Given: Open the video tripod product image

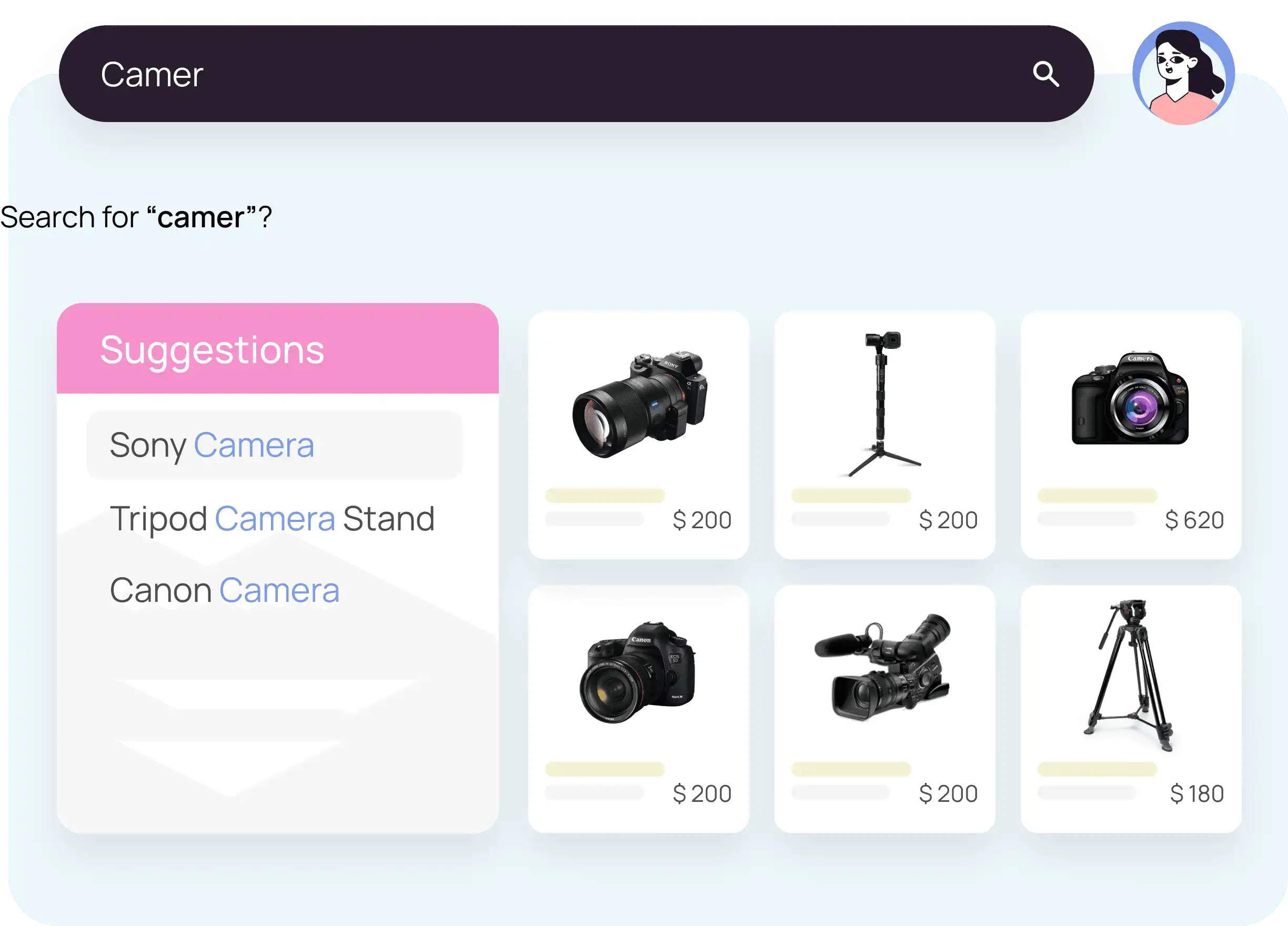Looking at the screenshot, I should pyautogui.click(x=1129, y=676).
